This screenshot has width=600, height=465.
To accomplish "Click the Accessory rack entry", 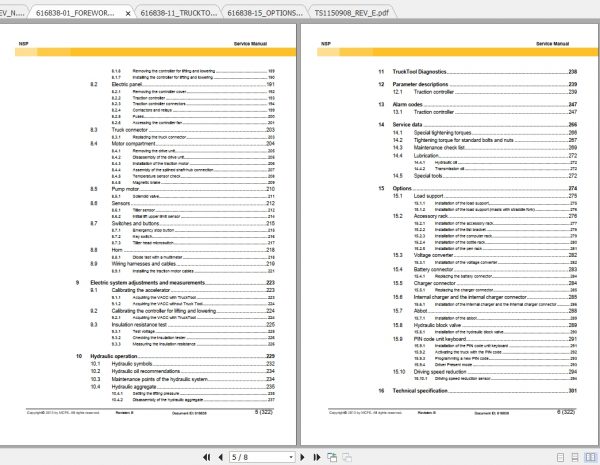I will click(x=484, y=216).
